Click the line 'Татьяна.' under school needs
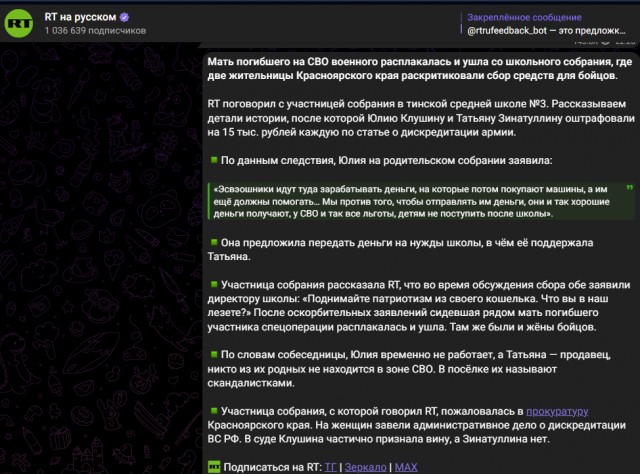The image size is (640, 474). 229,256
